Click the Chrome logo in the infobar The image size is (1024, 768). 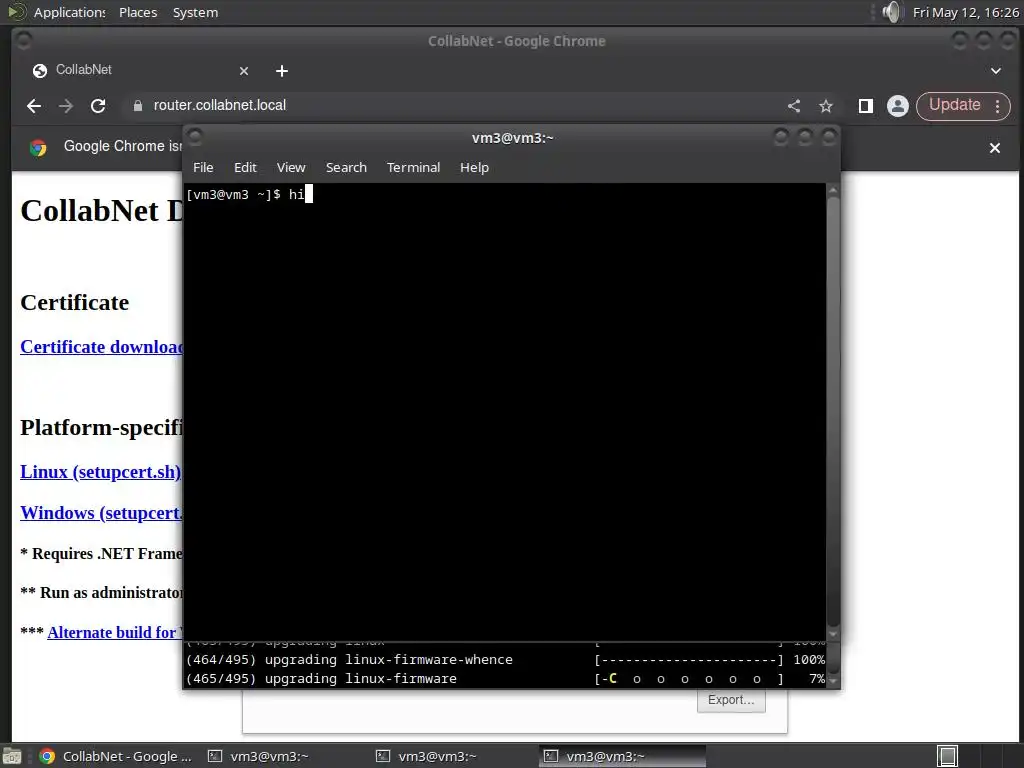(x=38, y=148)
